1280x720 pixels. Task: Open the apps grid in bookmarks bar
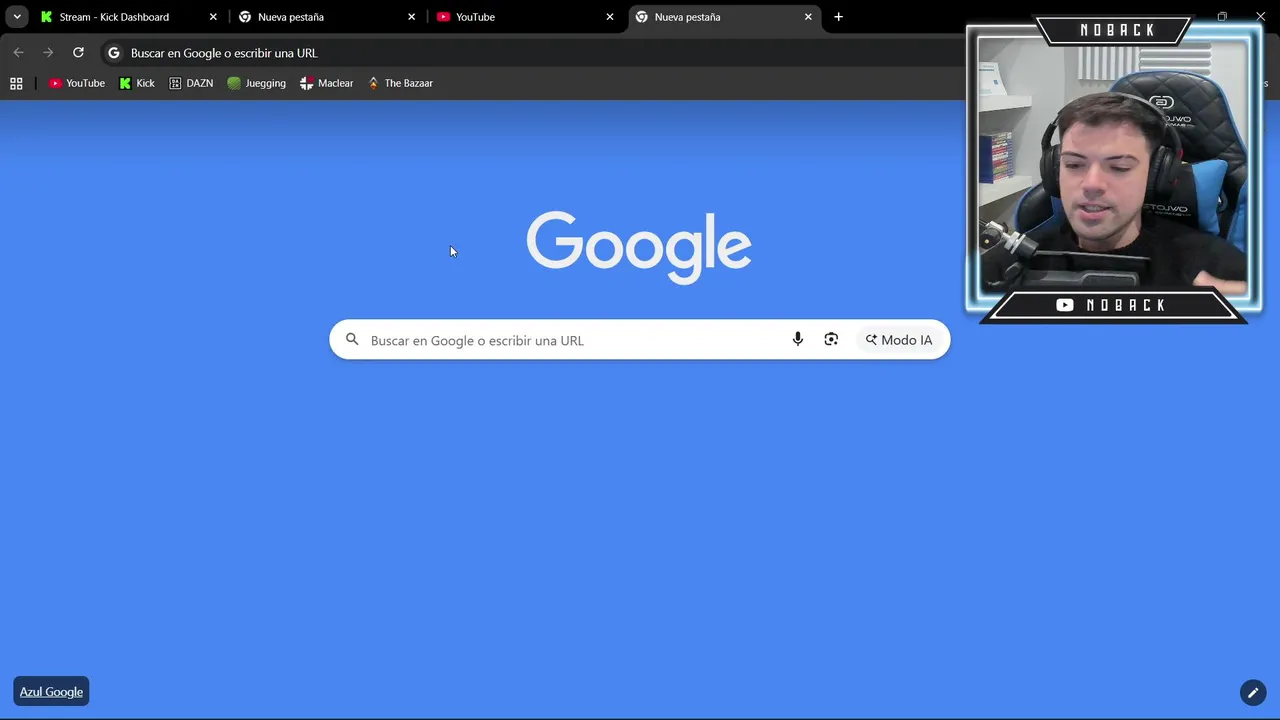coord(16,83)
